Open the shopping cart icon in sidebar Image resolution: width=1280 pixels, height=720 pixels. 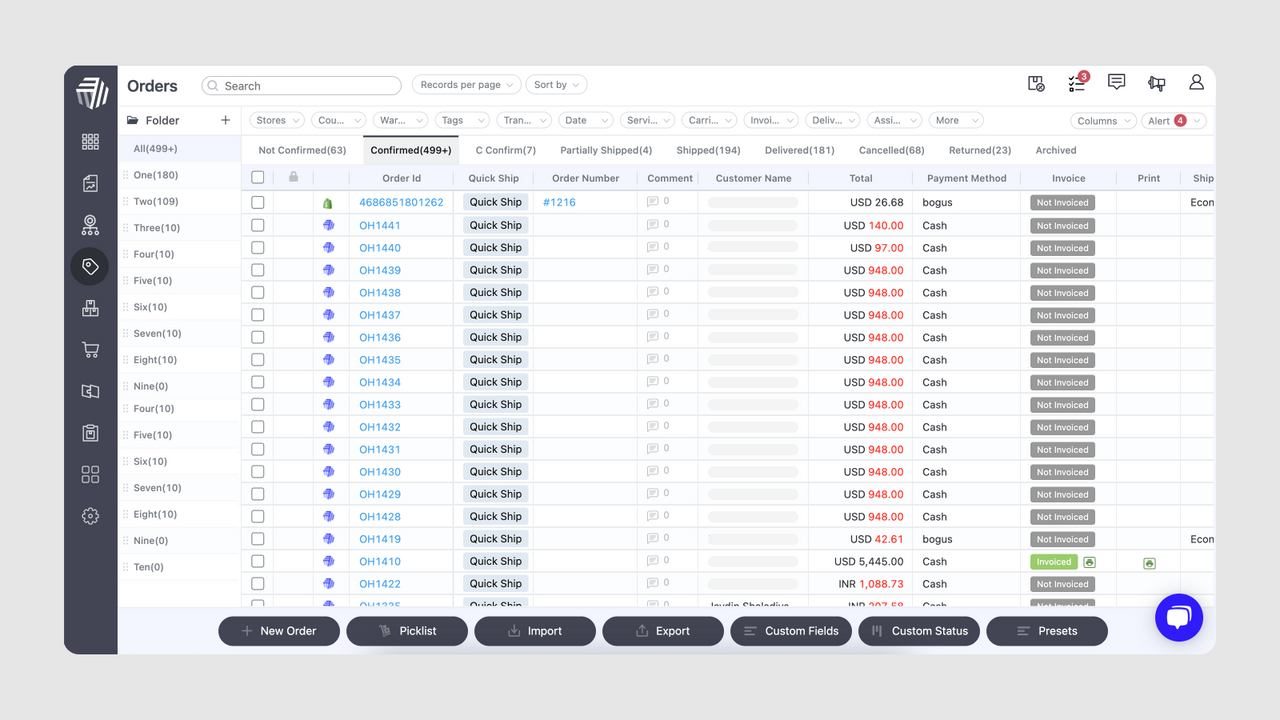coord(90,350)
